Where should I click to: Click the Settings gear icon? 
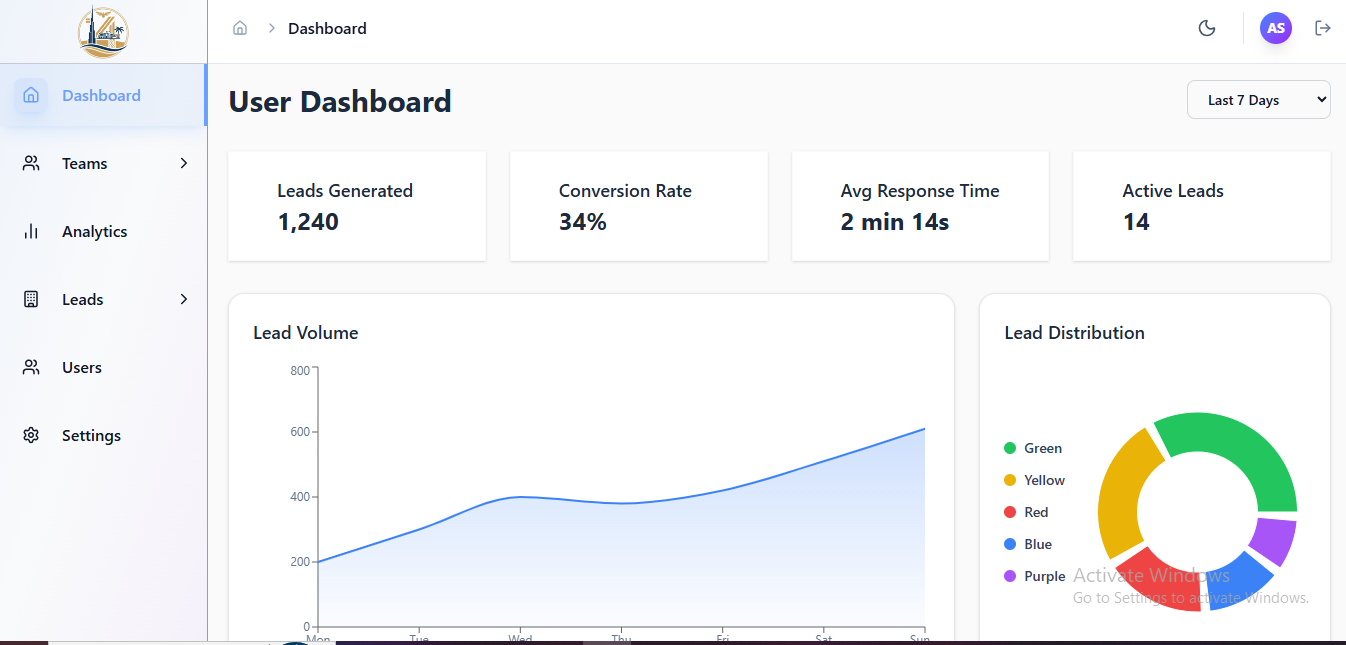[31, 436]
